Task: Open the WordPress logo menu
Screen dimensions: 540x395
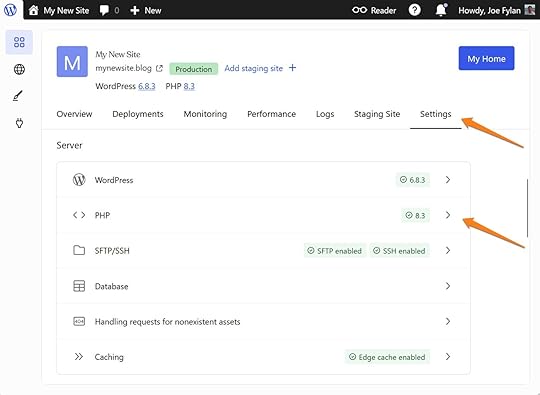Action: pos(10,10)
